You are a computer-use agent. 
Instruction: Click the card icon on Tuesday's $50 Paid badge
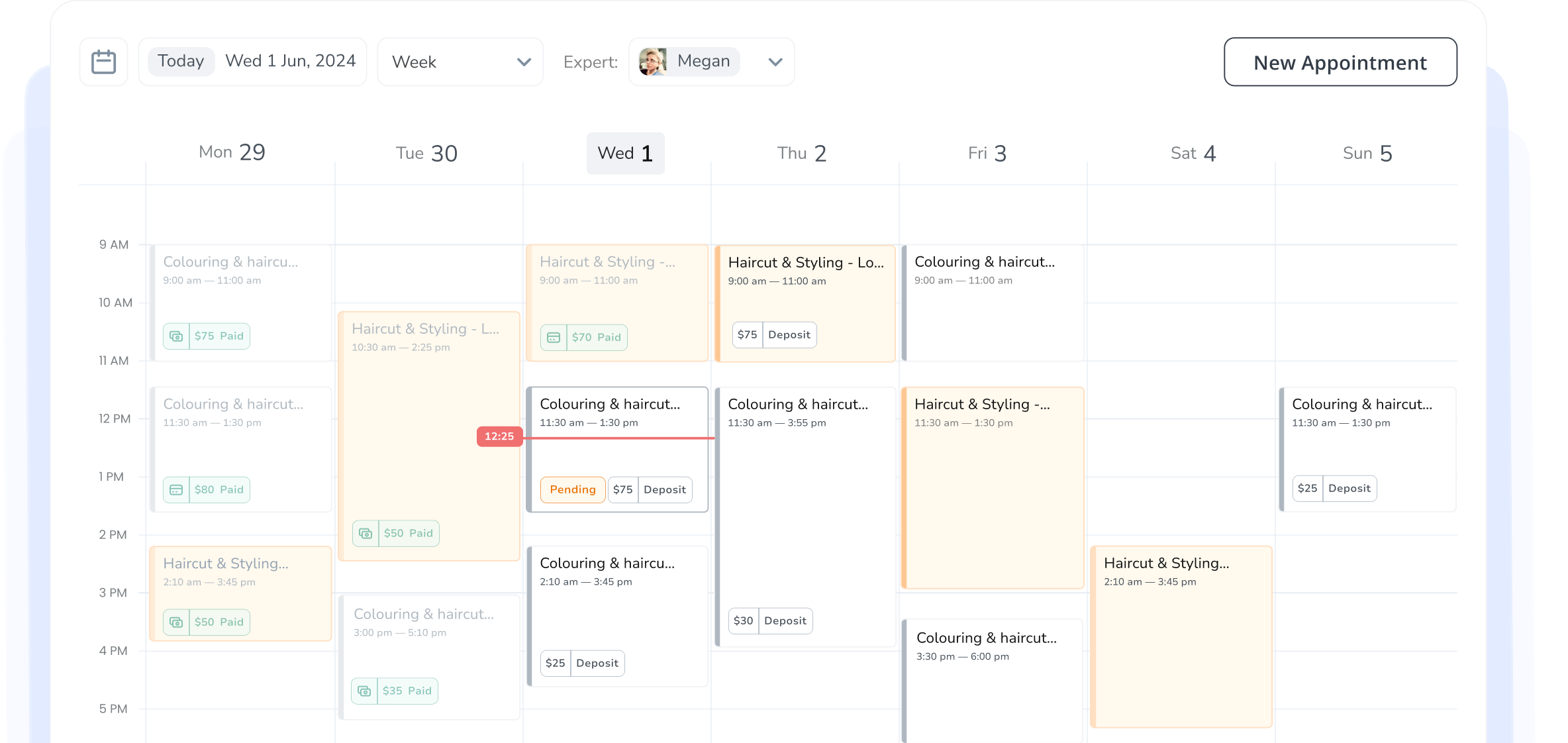365,532
